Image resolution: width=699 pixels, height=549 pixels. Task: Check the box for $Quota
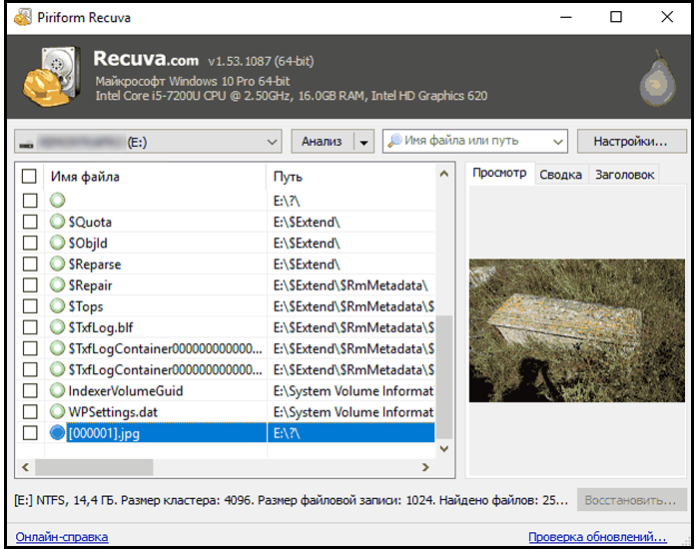[30, 221]
